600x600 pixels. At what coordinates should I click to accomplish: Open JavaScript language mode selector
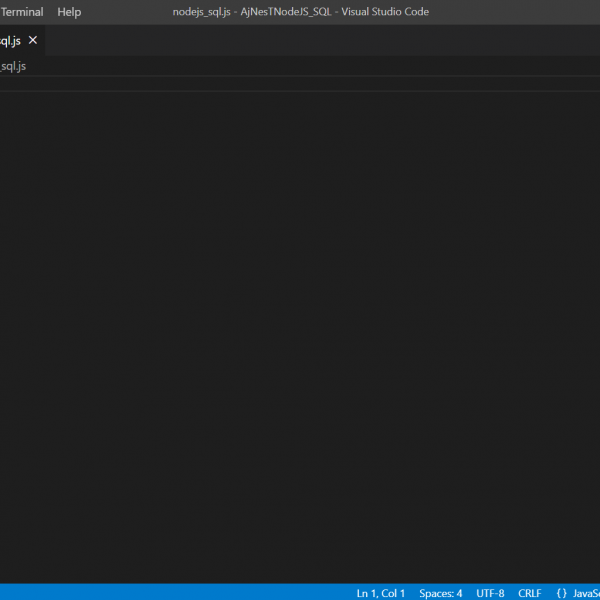(586, 593)
